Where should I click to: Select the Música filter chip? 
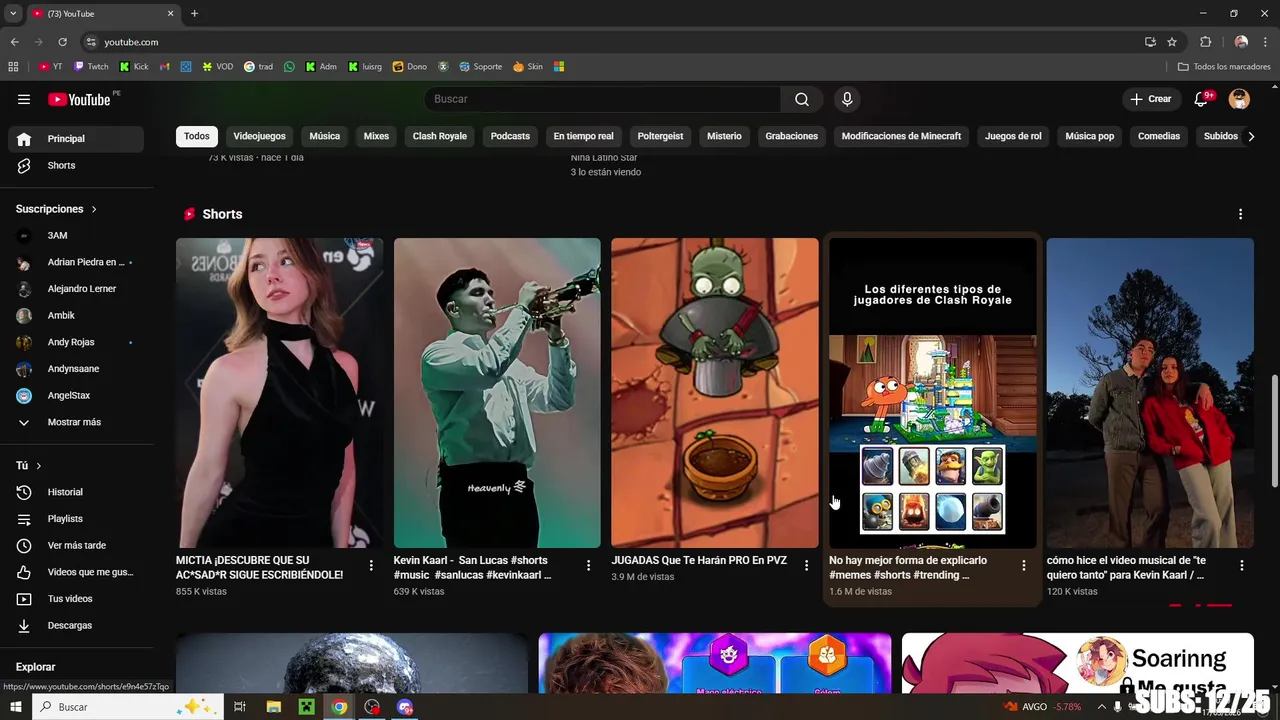pos(324,136)
